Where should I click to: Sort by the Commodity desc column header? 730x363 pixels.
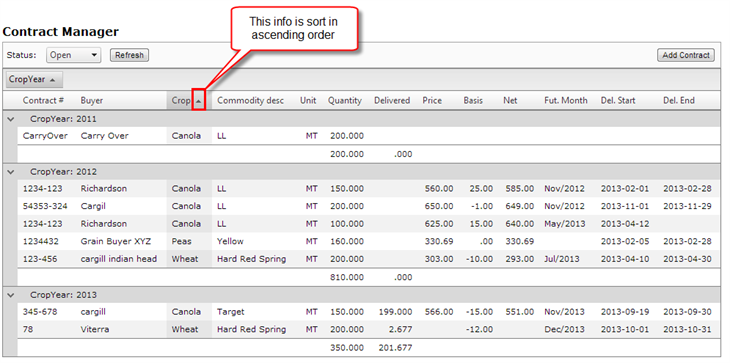[250, 101]
